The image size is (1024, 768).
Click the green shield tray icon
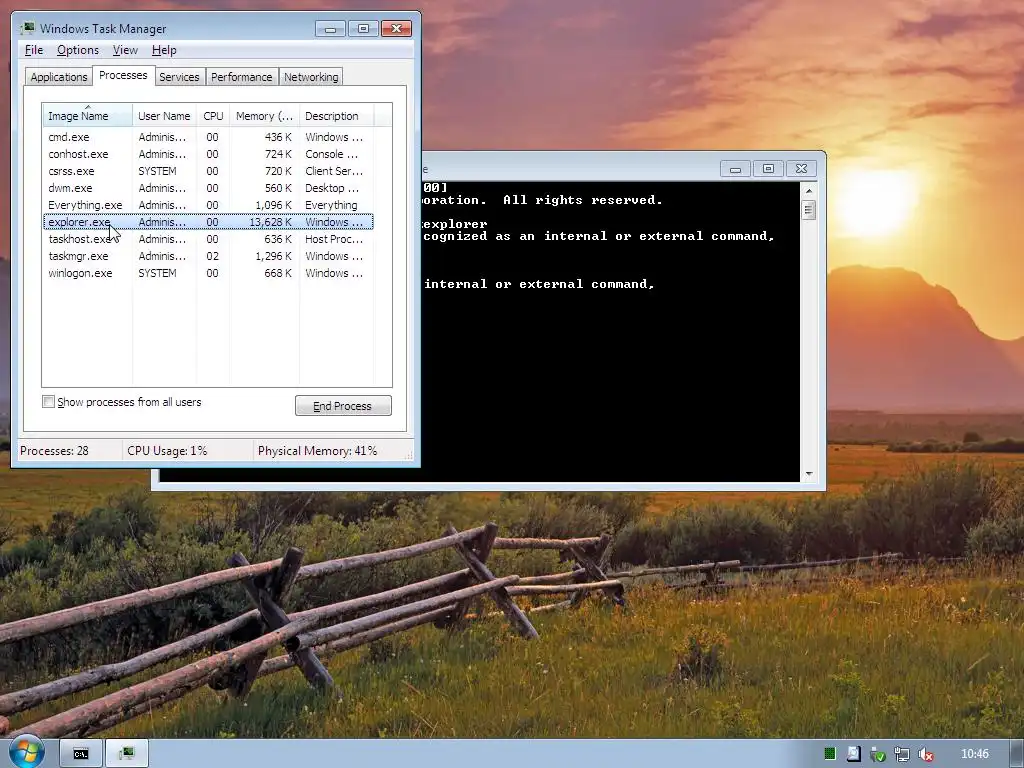tap(878, 754)
